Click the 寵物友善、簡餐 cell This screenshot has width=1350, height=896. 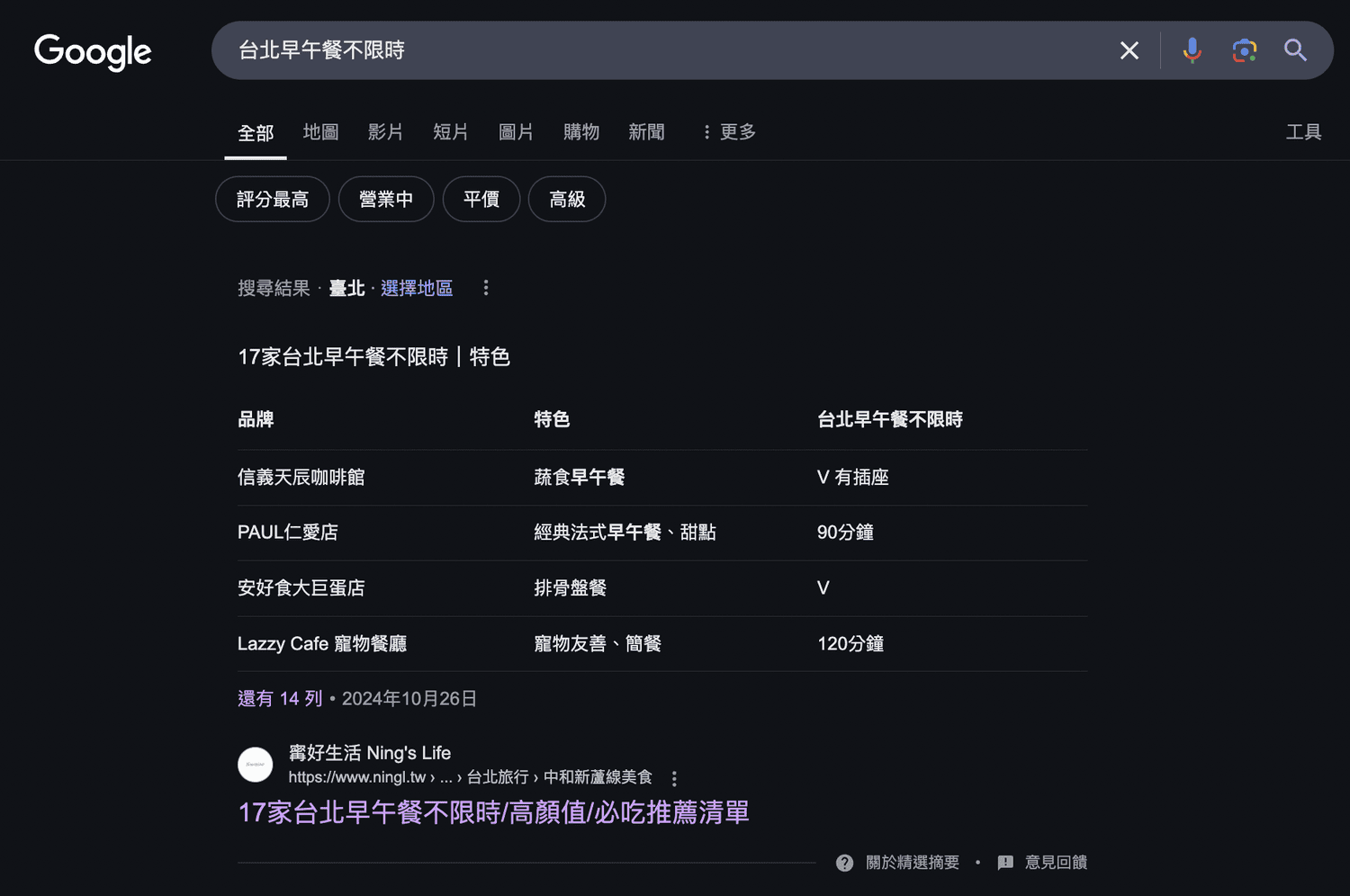pos(598,644)
